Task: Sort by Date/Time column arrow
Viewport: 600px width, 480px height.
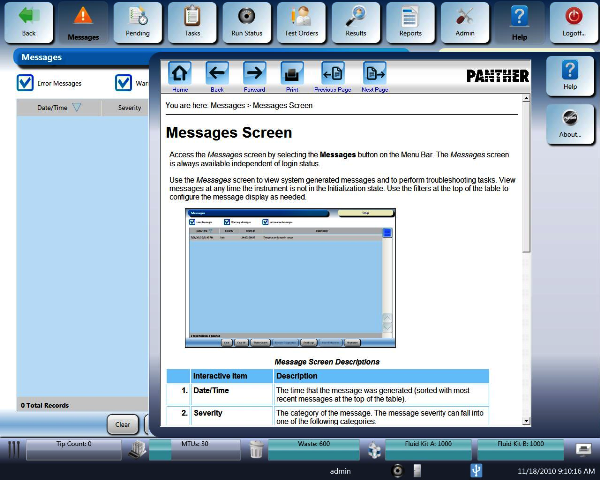Action: click(x=76, y=106)
